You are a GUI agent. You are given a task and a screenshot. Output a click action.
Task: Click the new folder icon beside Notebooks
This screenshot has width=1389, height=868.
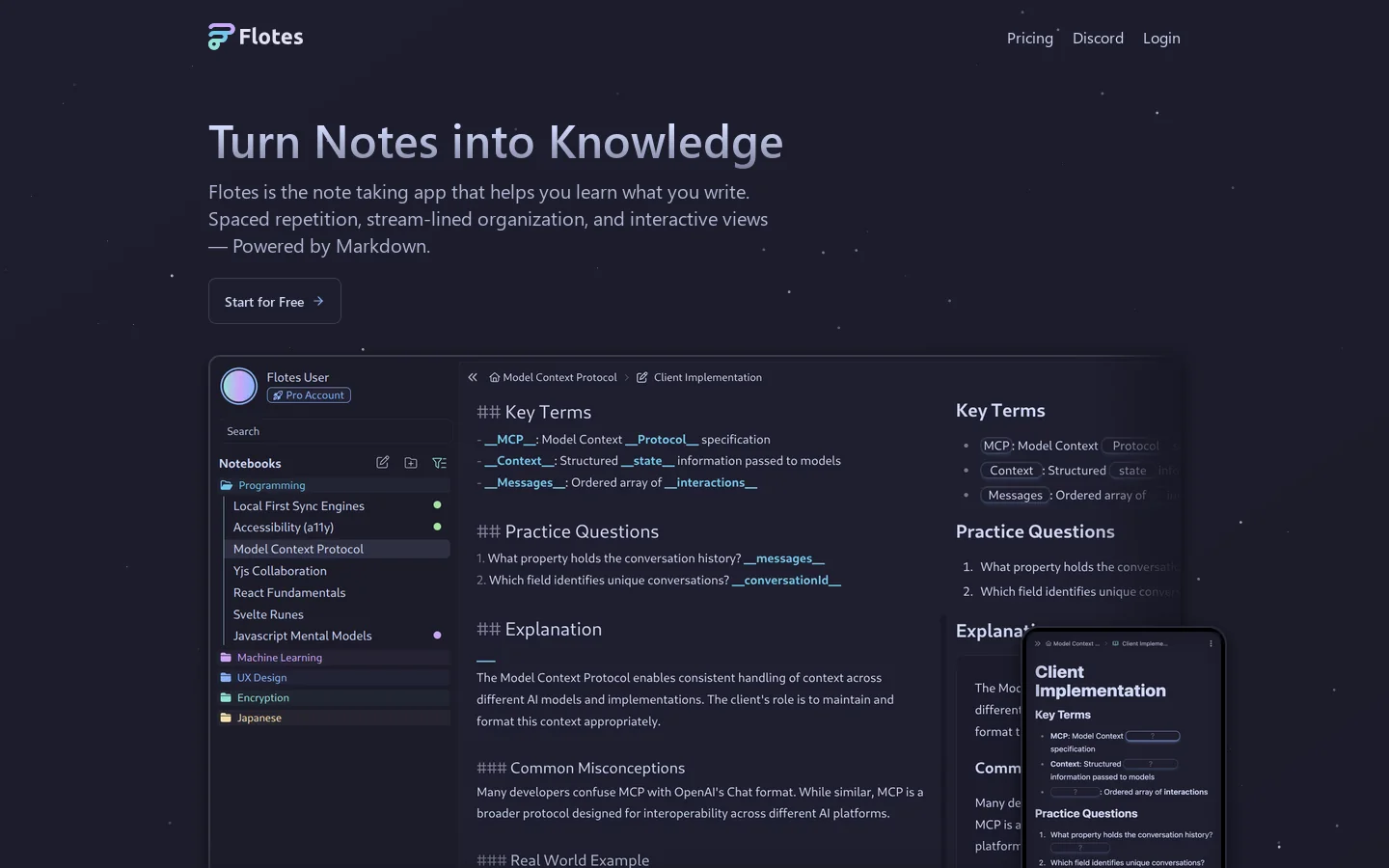point(411,463)
